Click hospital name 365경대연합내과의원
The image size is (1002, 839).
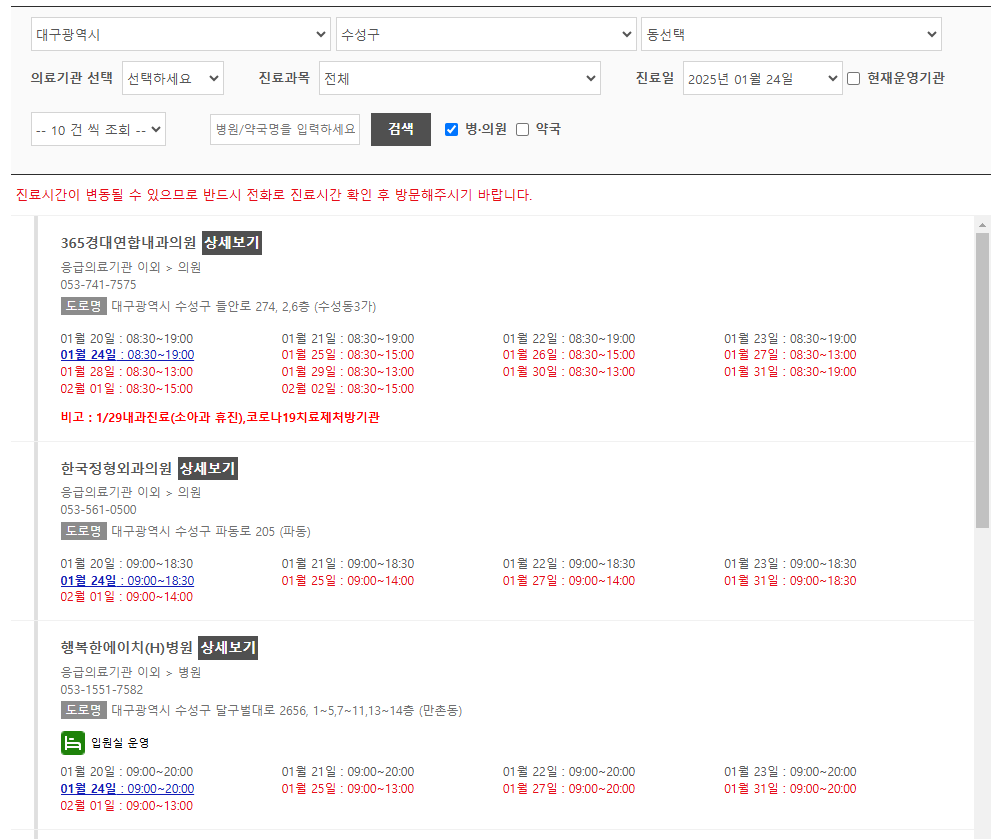[128, 243]
